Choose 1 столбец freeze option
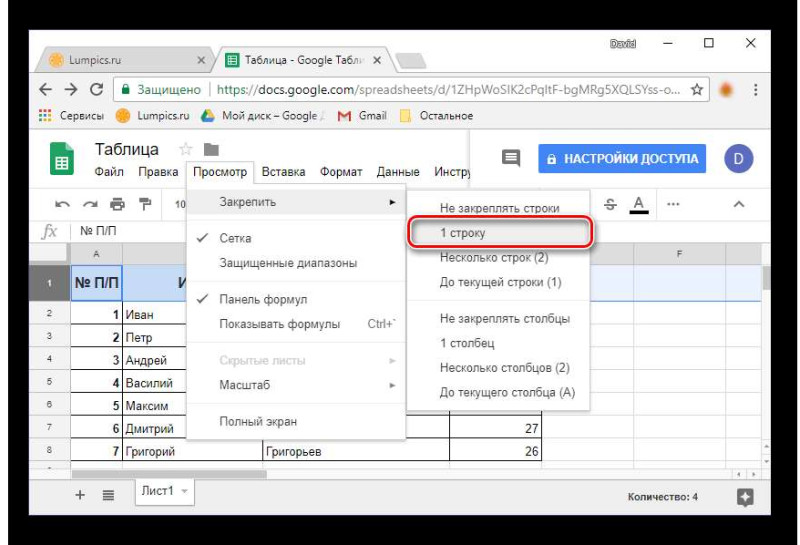Viewport: 800px width, 545px height. 498,343
